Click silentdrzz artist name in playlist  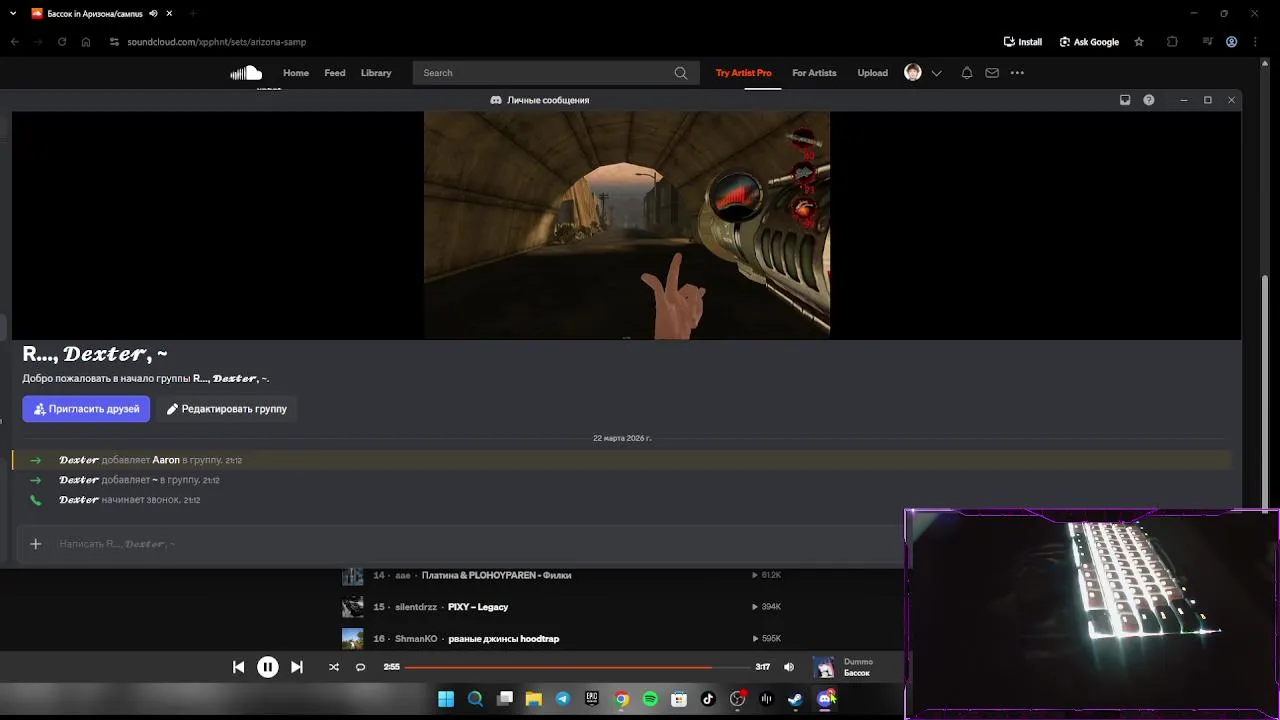[x=416, y=607]
